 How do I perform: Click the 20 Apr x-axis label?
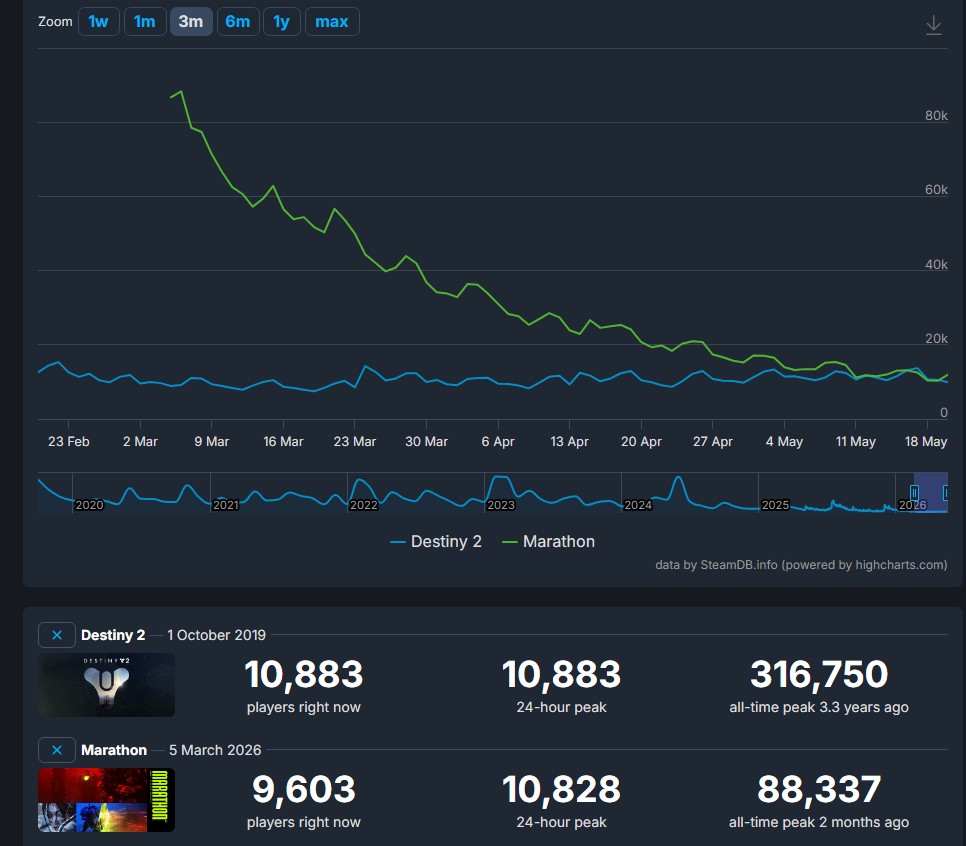(641, 442)
